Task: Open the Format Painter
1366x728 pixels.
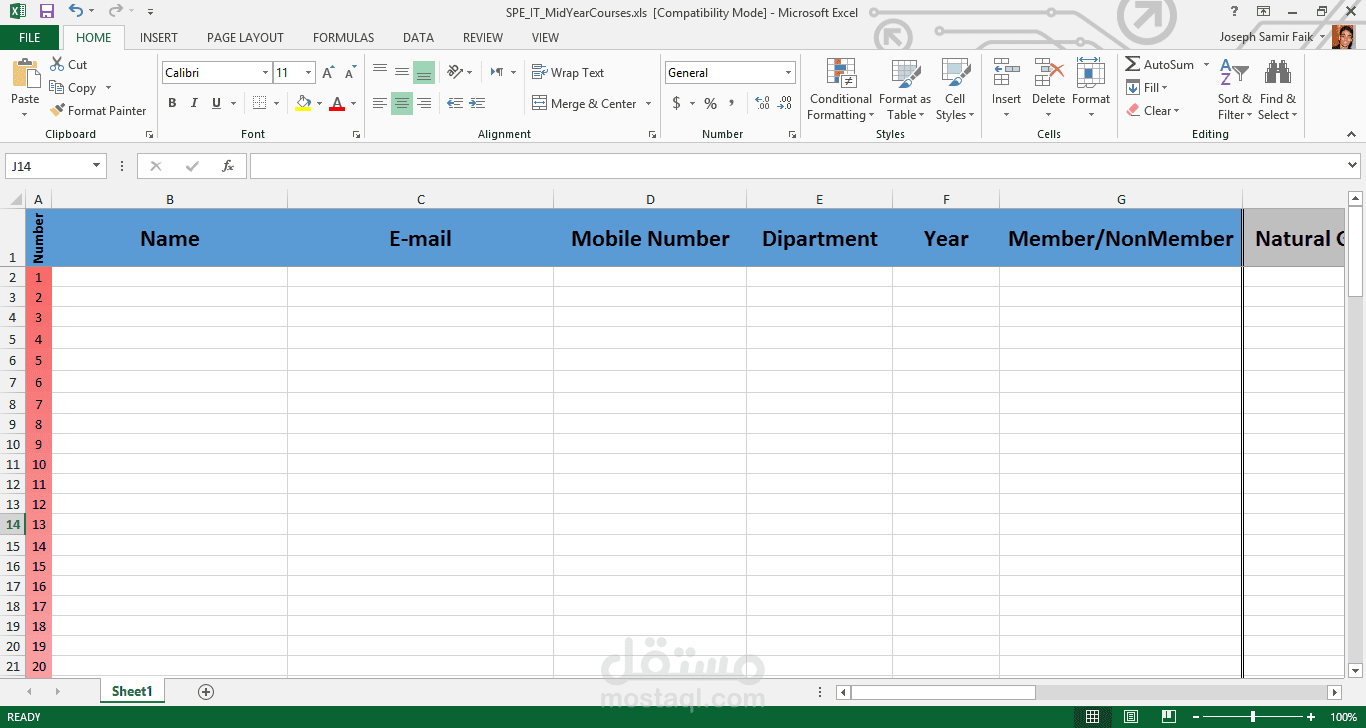Action: [98, 110]
